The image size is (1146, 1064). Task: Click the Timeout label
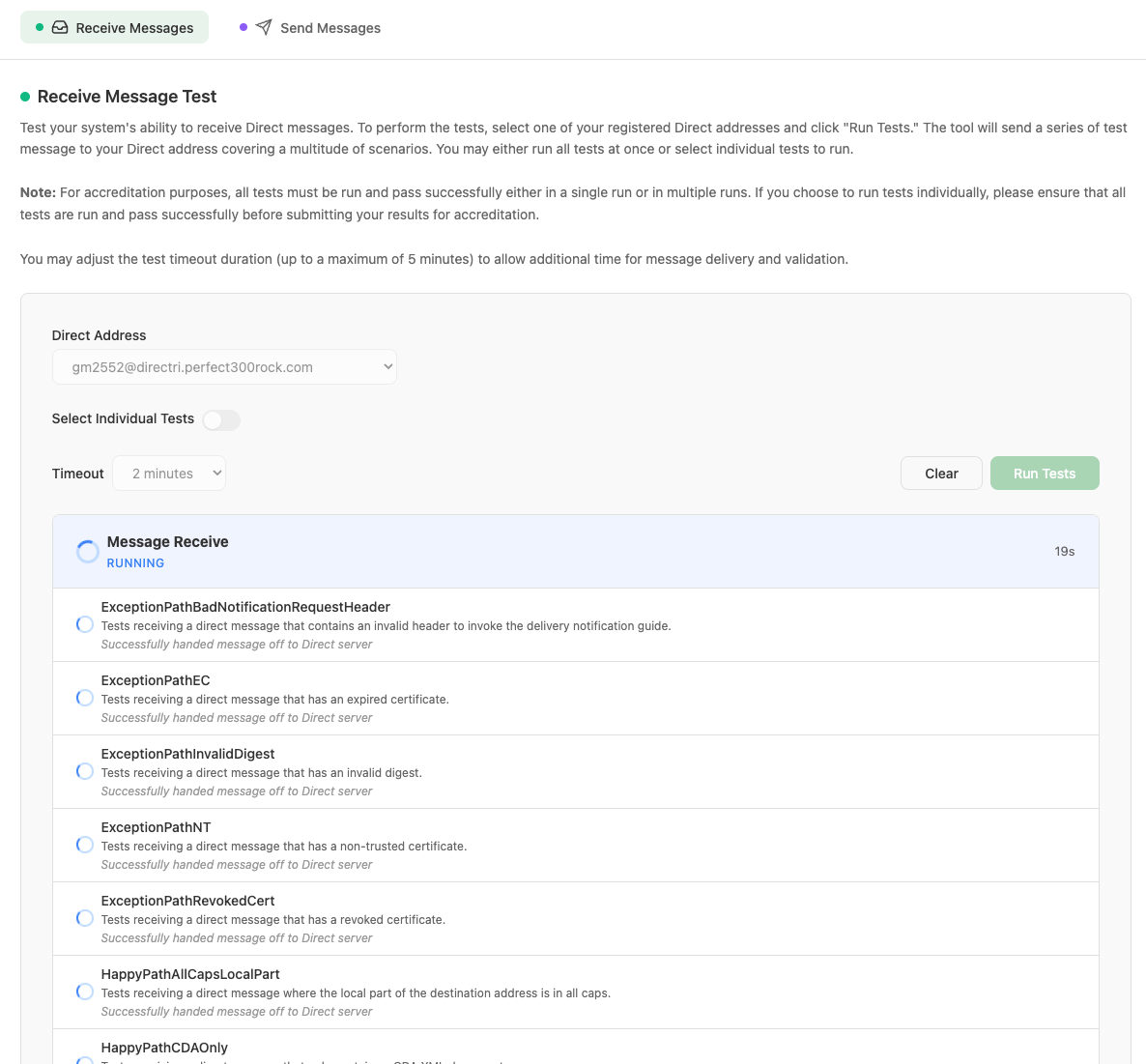coord(77,474)
